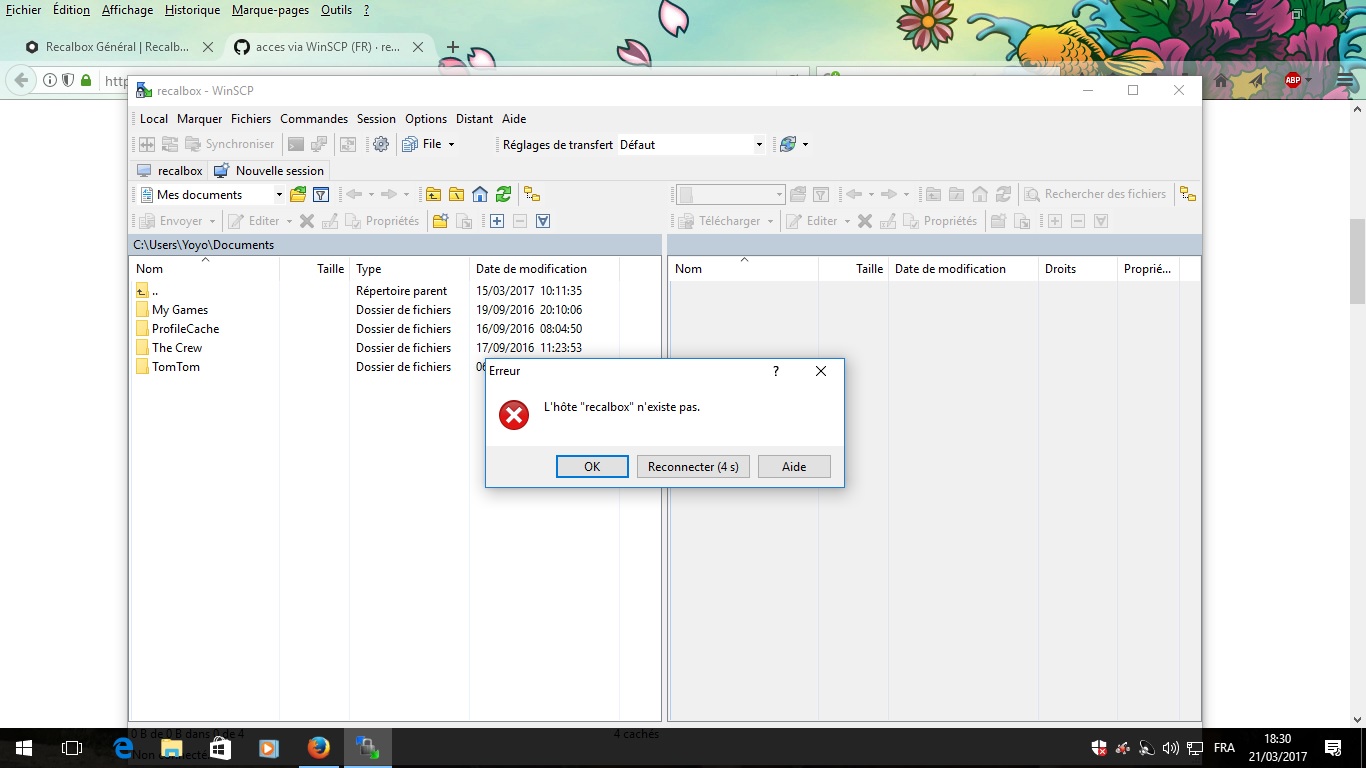Click the local Parent directory icon
This screenshot has width=1366, height=768.
433,195
